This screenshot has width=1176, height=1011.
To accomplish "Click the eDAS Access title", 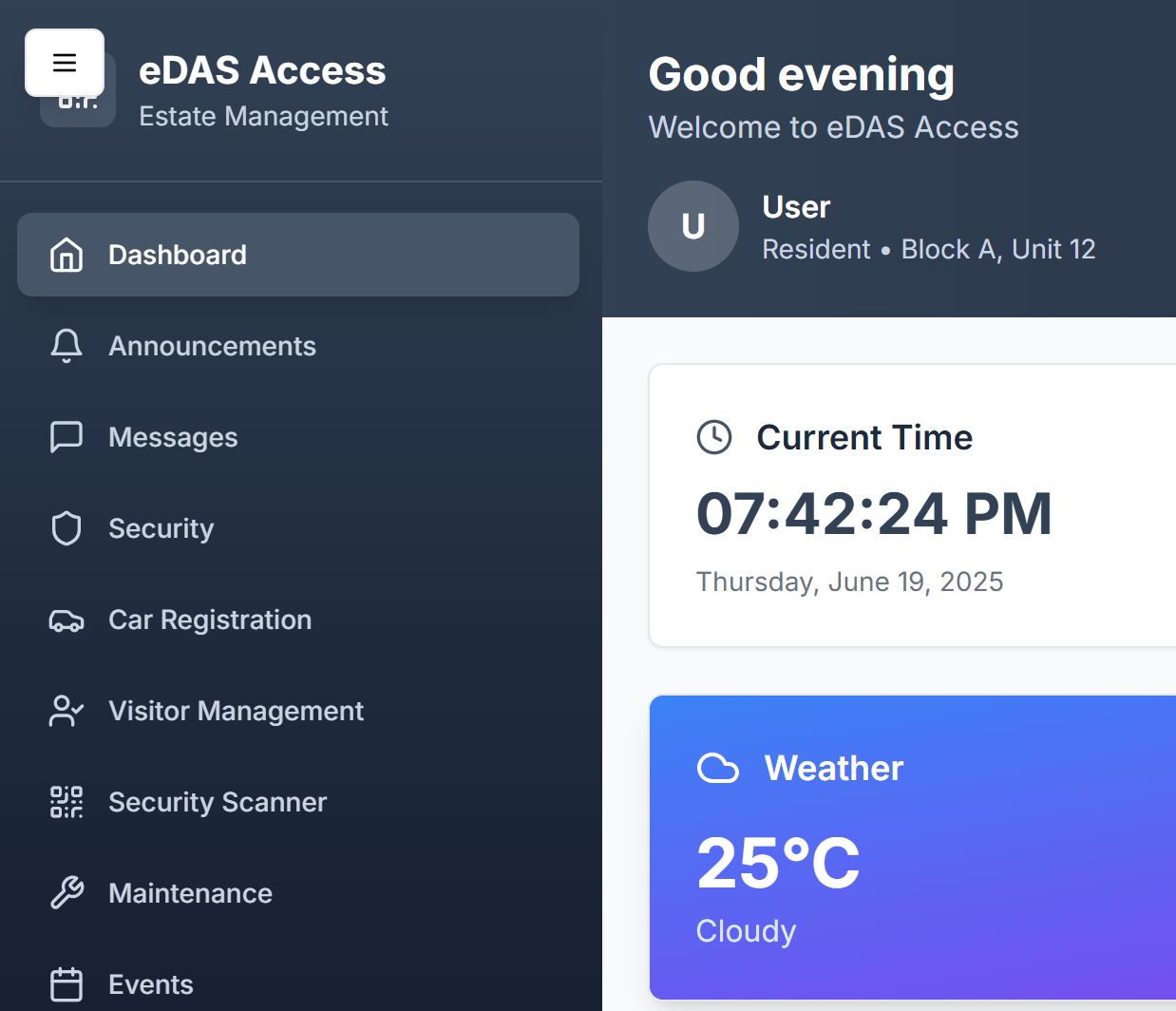I will (x=263, y=70).
